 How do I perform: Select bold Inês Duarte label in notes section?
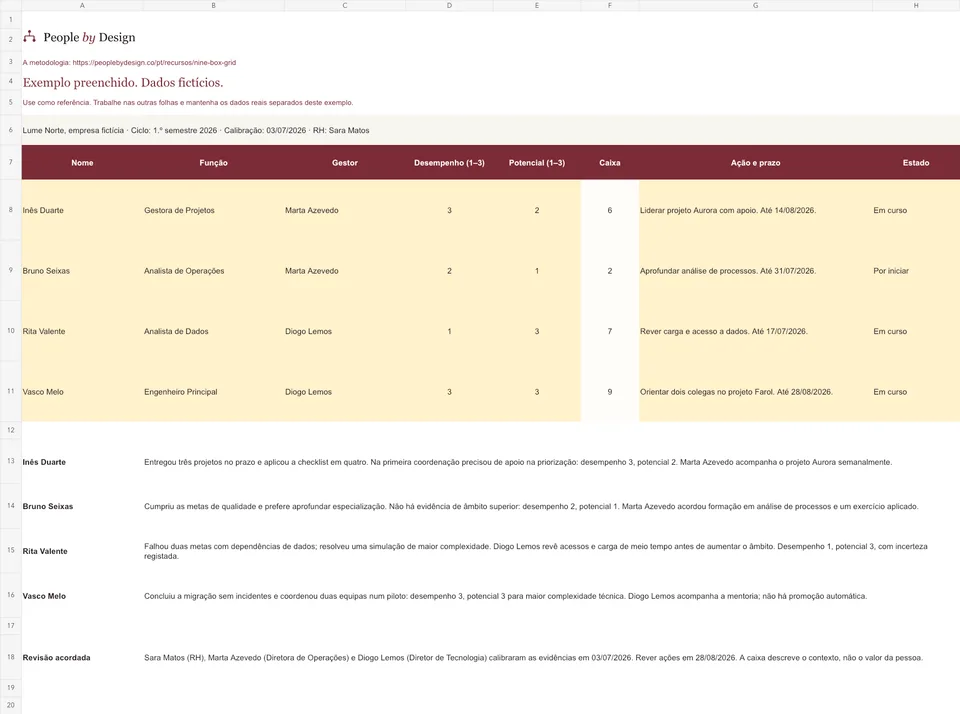[x=44, y=462]
